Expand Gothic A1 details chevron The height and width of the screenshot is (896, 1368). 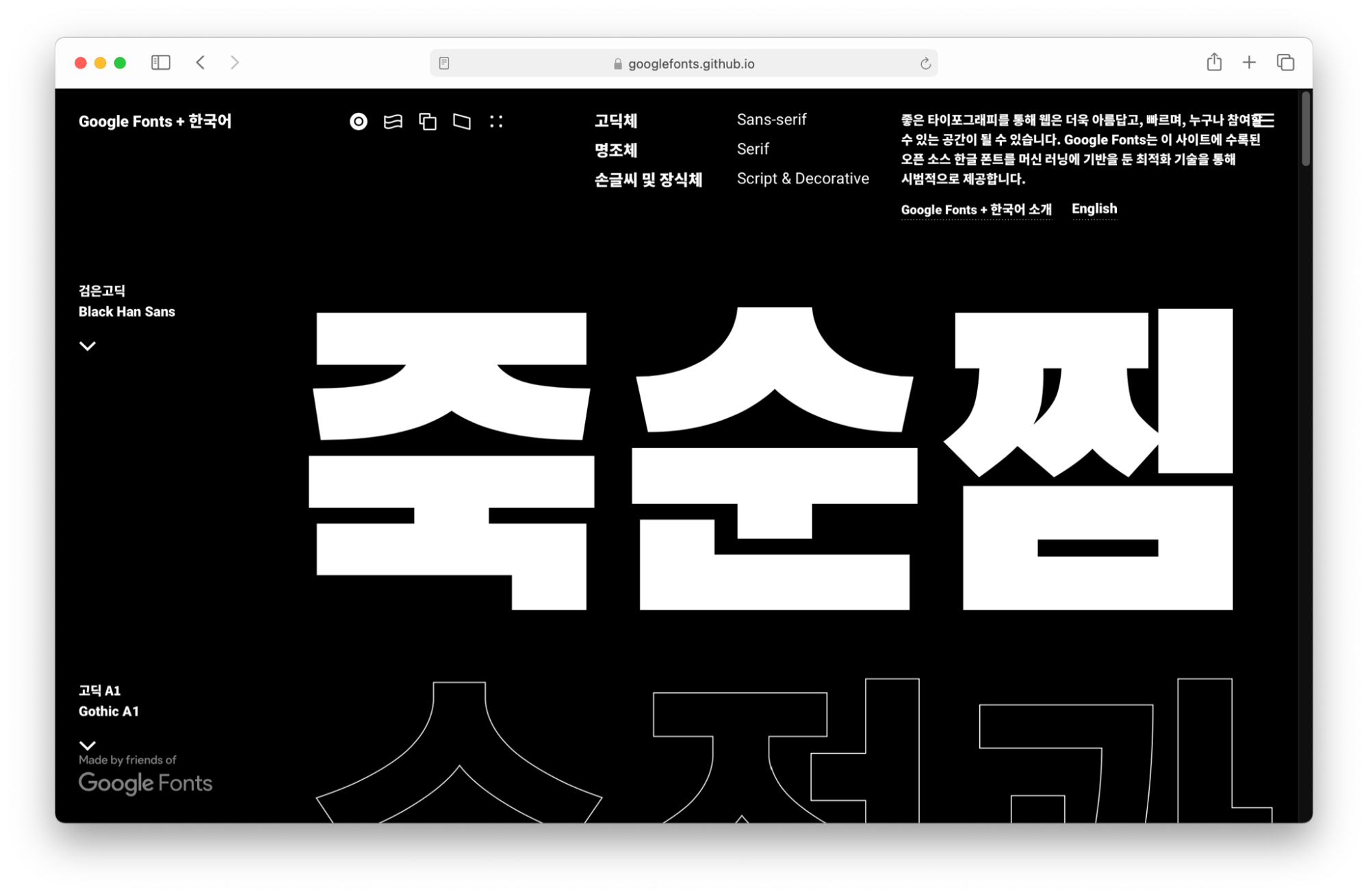click(88, 745)
